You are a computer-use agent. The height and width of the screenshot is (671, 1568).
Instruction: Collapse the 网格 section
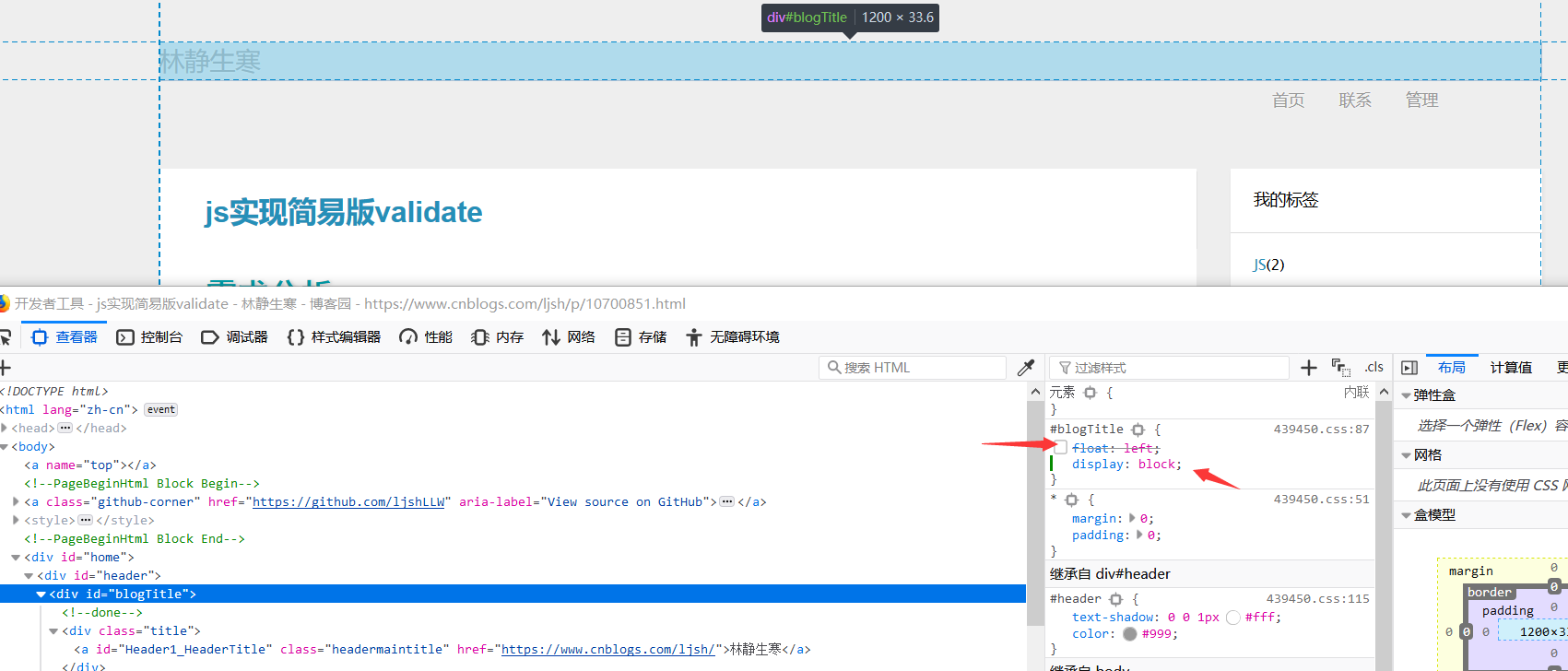coord(1406,455)
